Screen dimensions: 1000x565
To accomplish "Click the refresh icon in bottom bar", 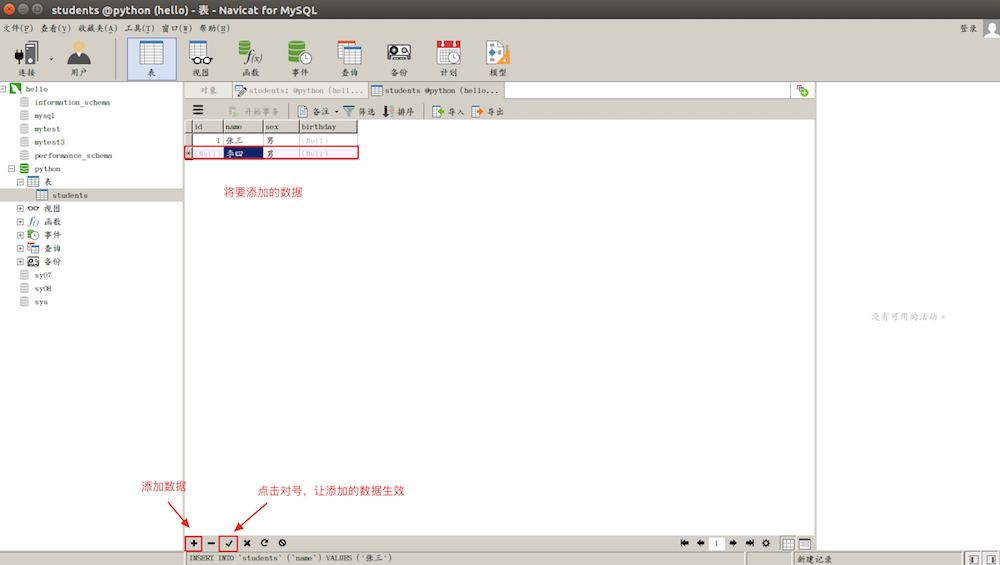I will pyautogui.click(x=265, y=543).
